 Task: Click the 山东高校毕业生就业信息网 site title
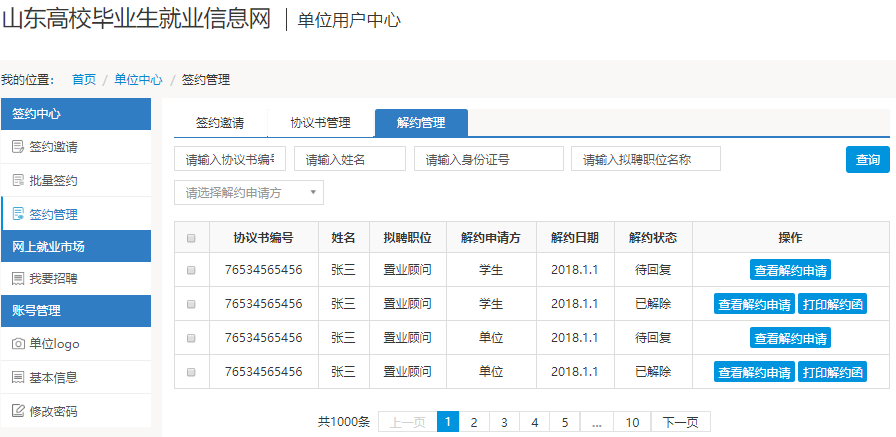pos(136,19)
